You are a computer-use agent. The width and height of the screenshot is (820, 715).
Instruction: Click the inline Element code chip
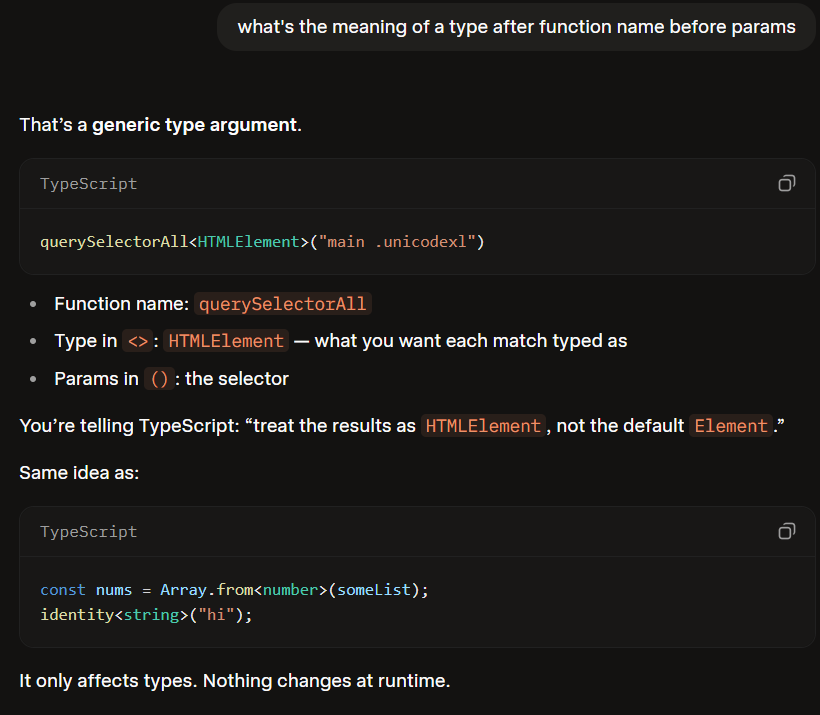tap(731, 426)
